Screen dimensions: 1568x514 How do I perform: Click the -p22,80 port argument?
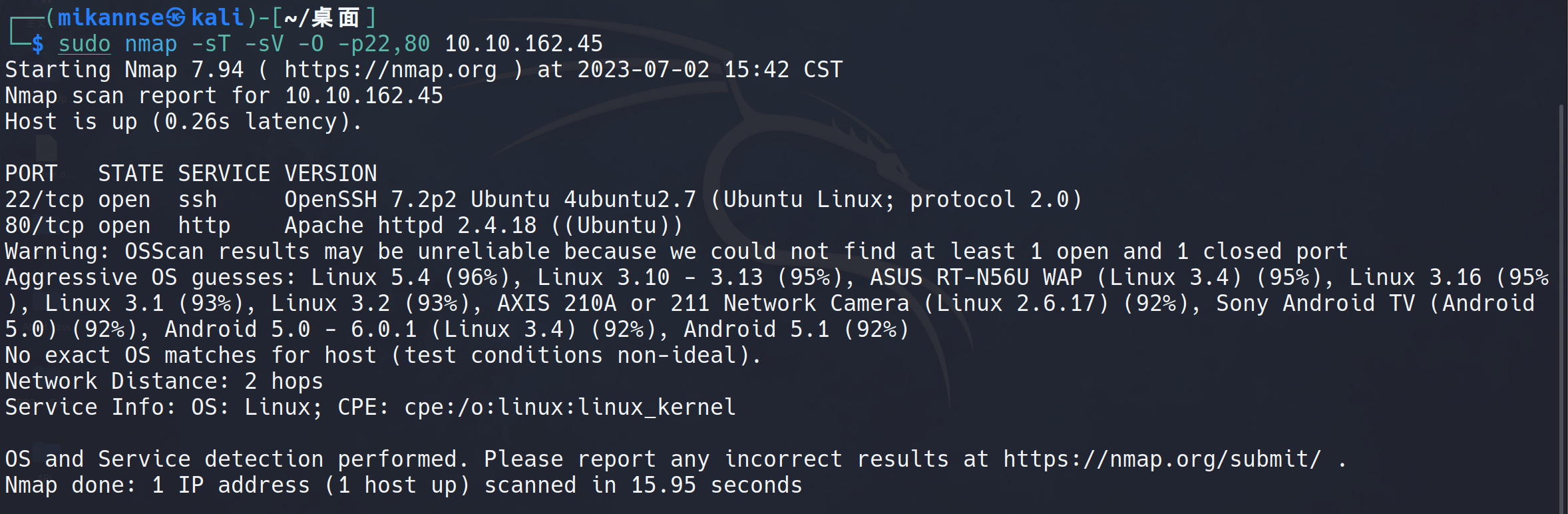384,44
